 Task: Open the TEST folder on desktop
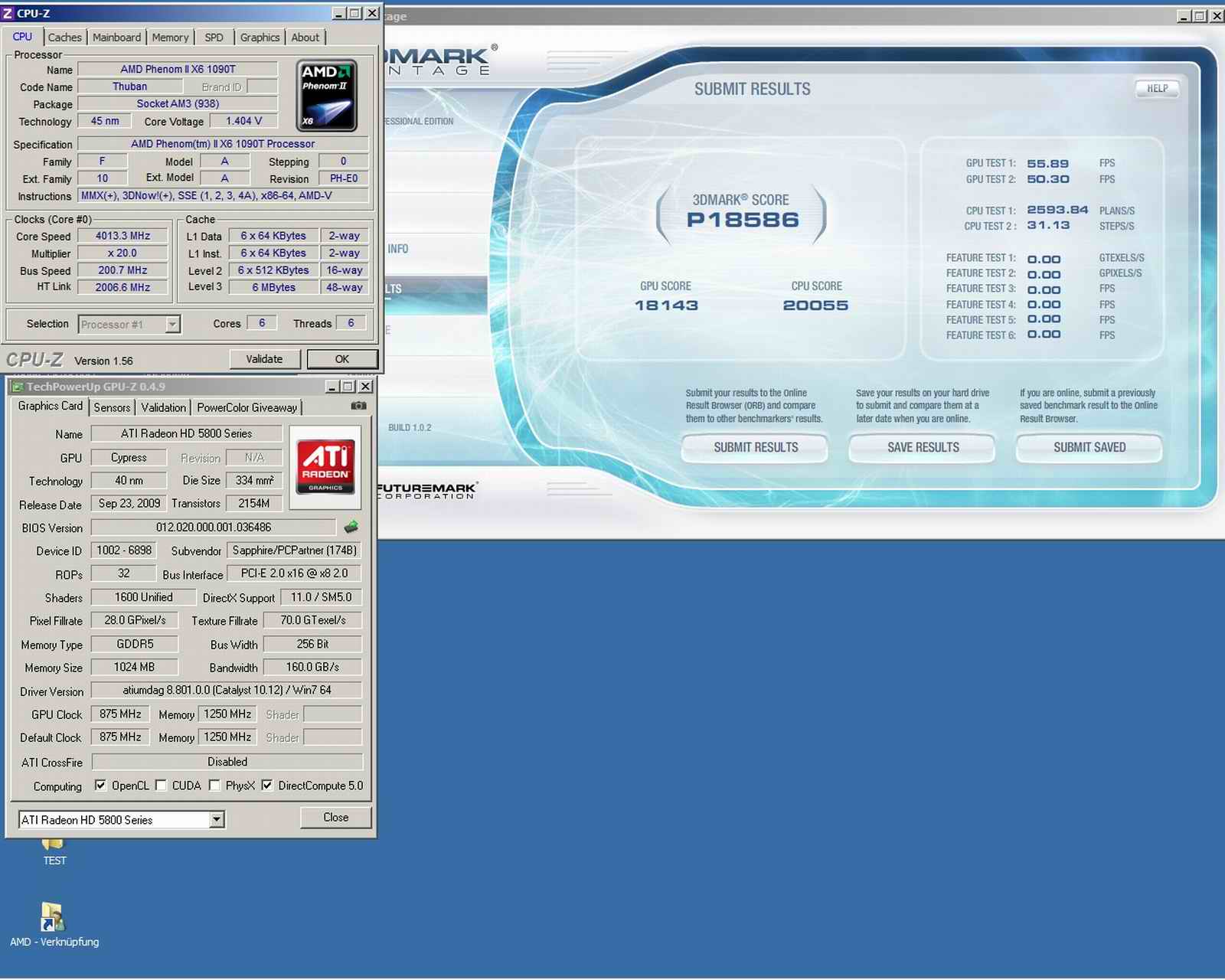tap(54, 850)
